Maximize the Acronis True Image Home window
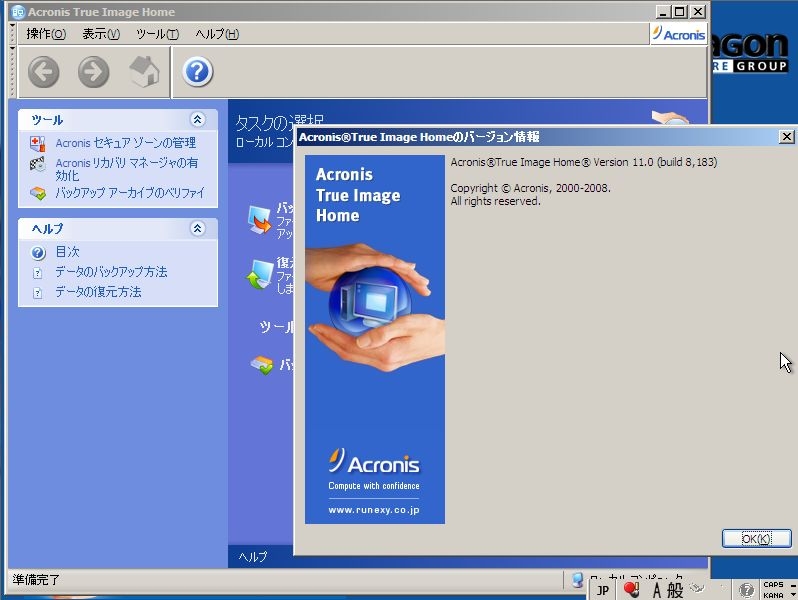The image size is (798, 600). (679, 11)
